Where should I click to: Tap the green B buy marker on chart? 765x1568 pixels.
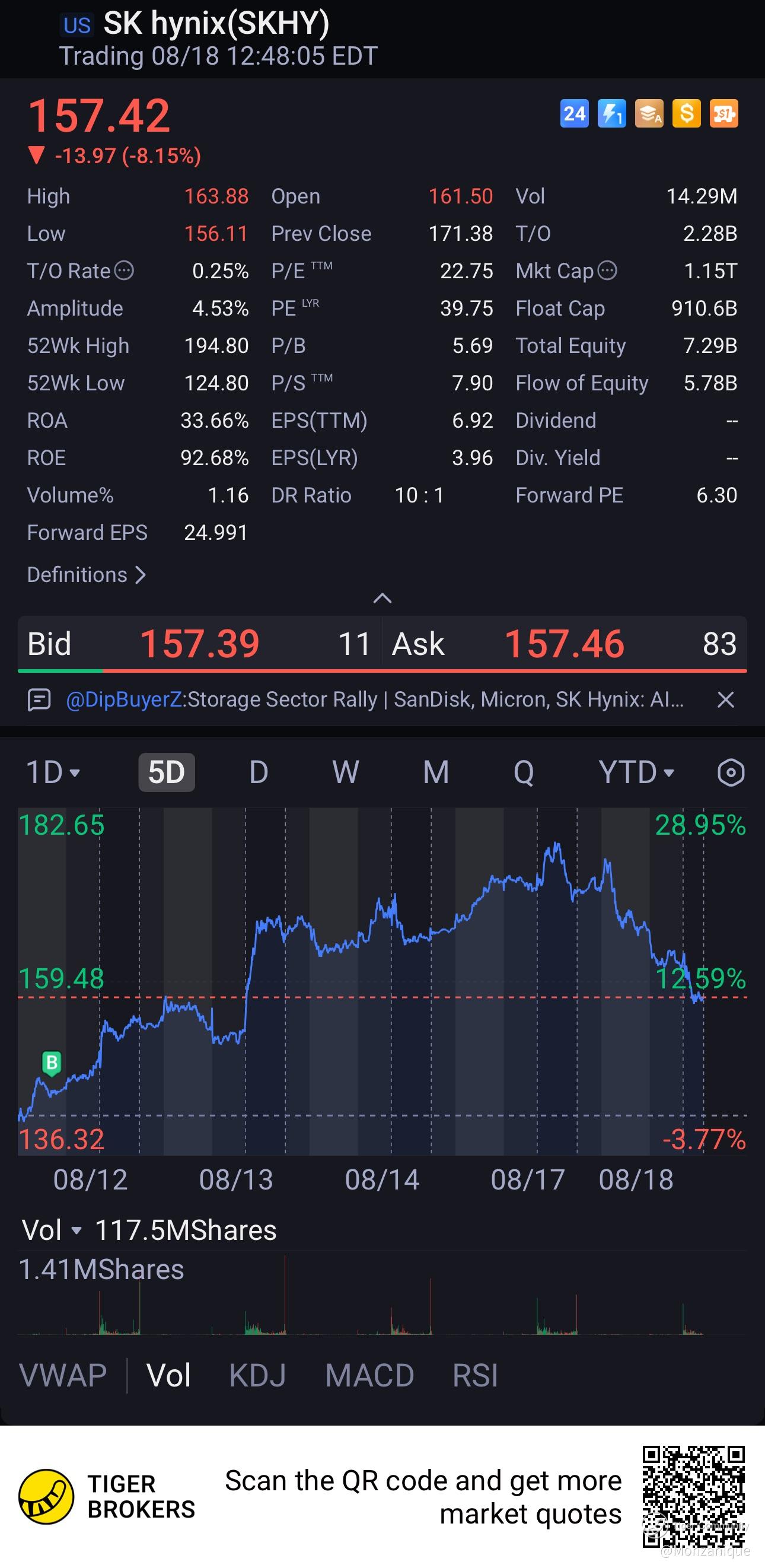(52, 1063)
